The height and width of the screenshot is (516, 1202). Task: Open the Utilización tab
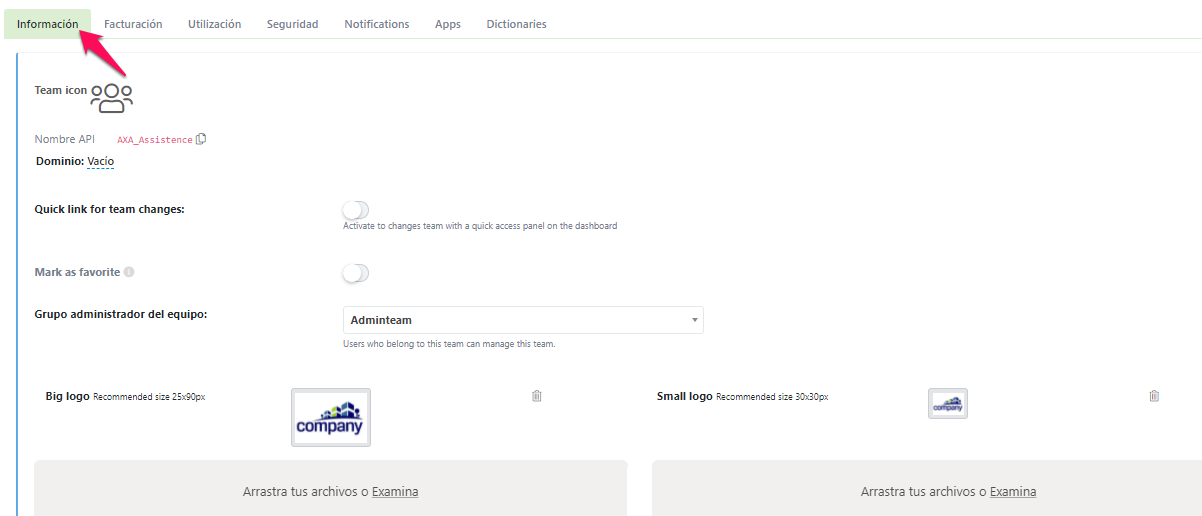[x=214, y=24]
